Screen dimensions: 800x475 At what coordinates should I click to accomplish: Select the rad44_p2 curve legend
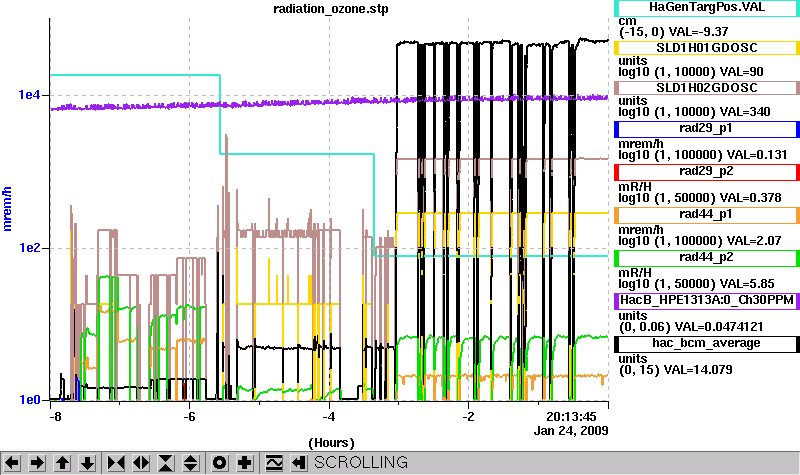tap(707, 258)
